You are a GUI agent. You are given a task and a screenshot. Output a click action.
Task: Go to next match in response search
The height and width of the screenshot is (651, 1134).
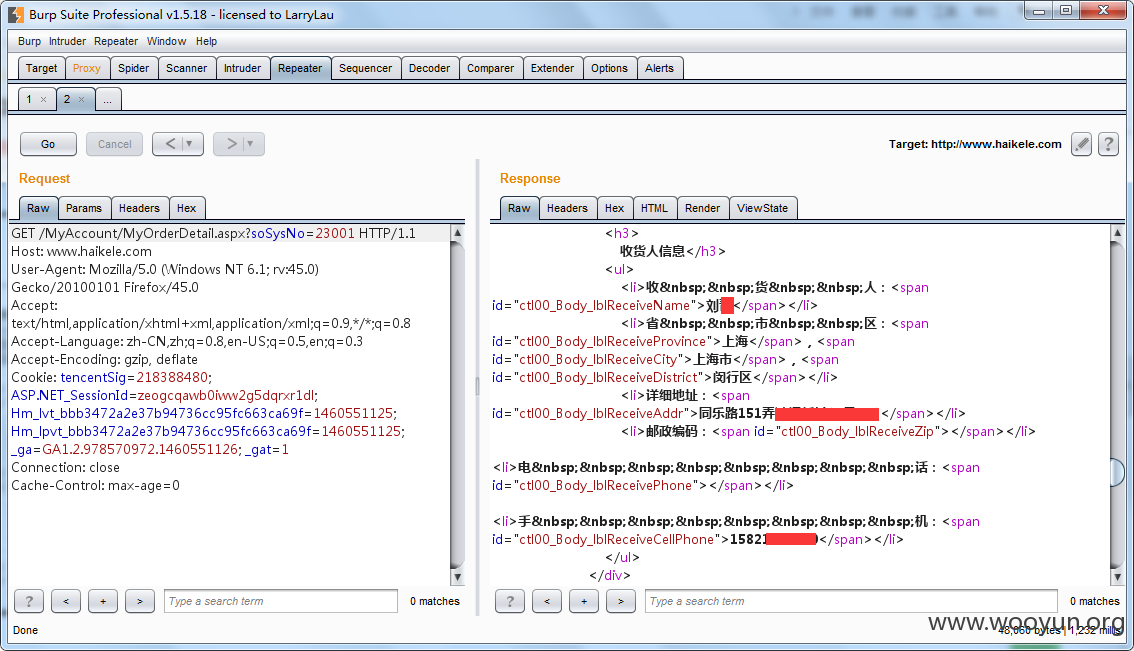[x=621, y=601]
